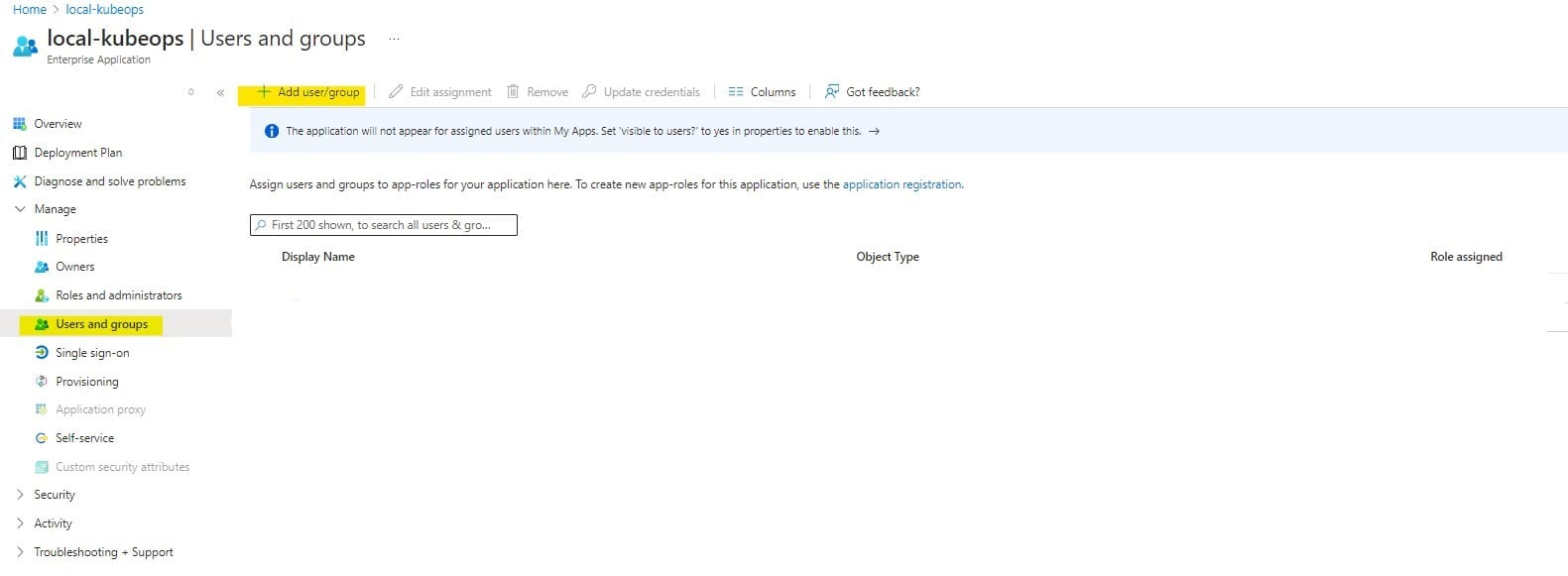This screenshot has width=1568, height=576.
Task: Click the Role assigned column header
Action: pos(1466,257)
